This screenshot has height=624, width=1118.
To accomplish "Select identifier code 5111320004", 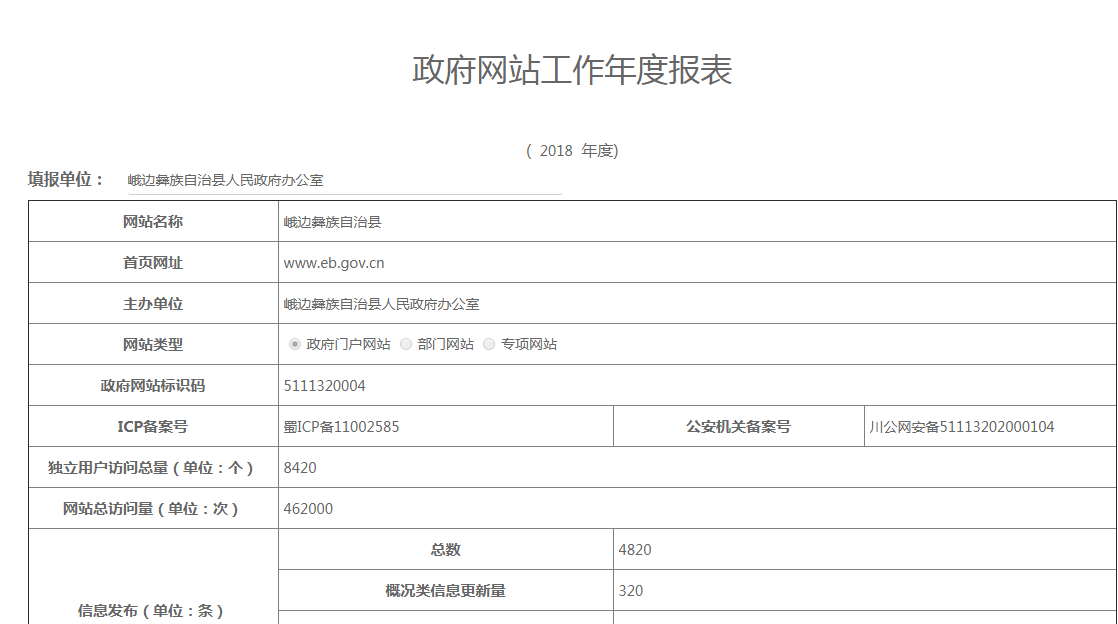I will (x=324, y=386).
